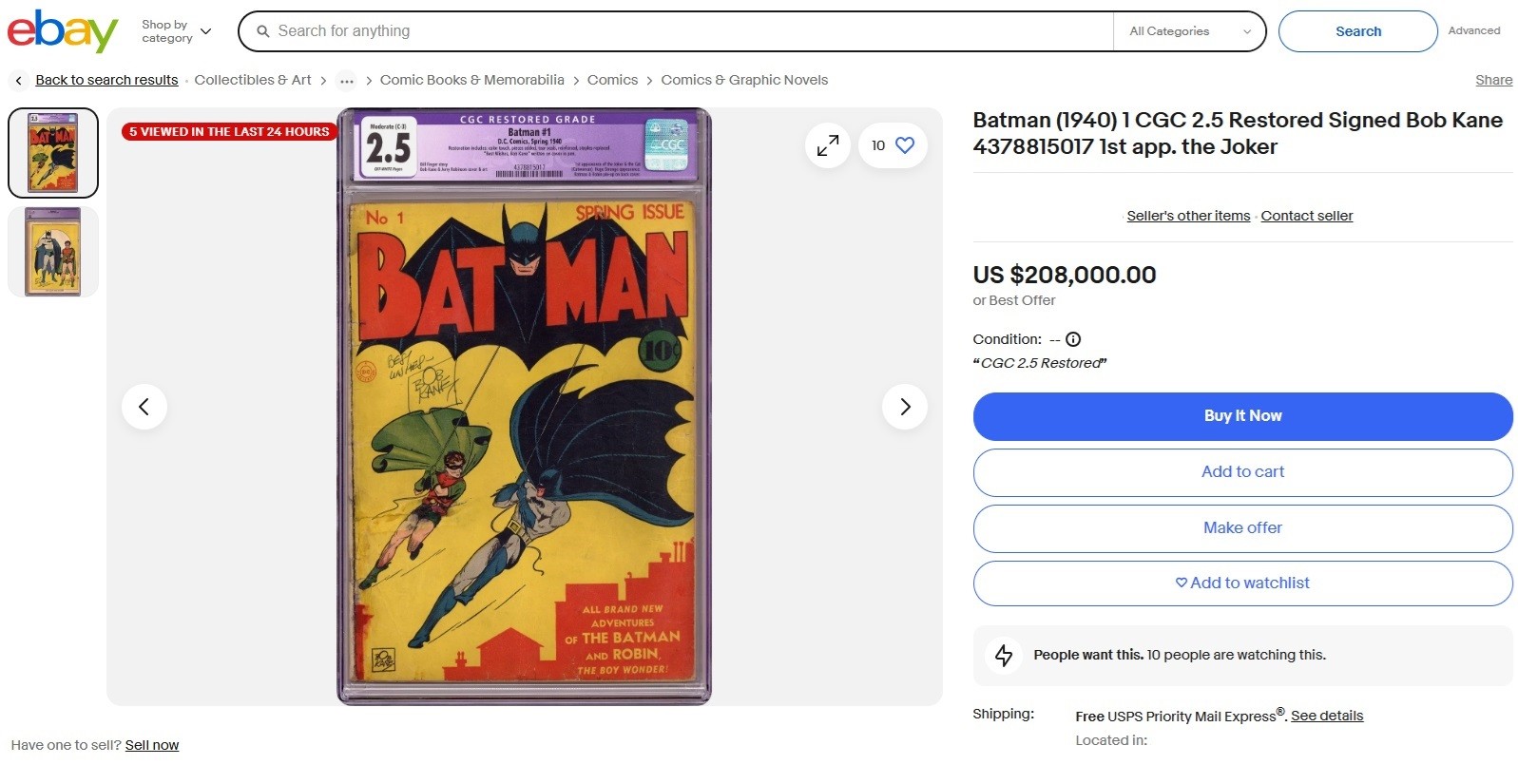Expand the image to full view
Viewport: 1518px width, 784px height.
pyautogui.click(x=827, y=145)
